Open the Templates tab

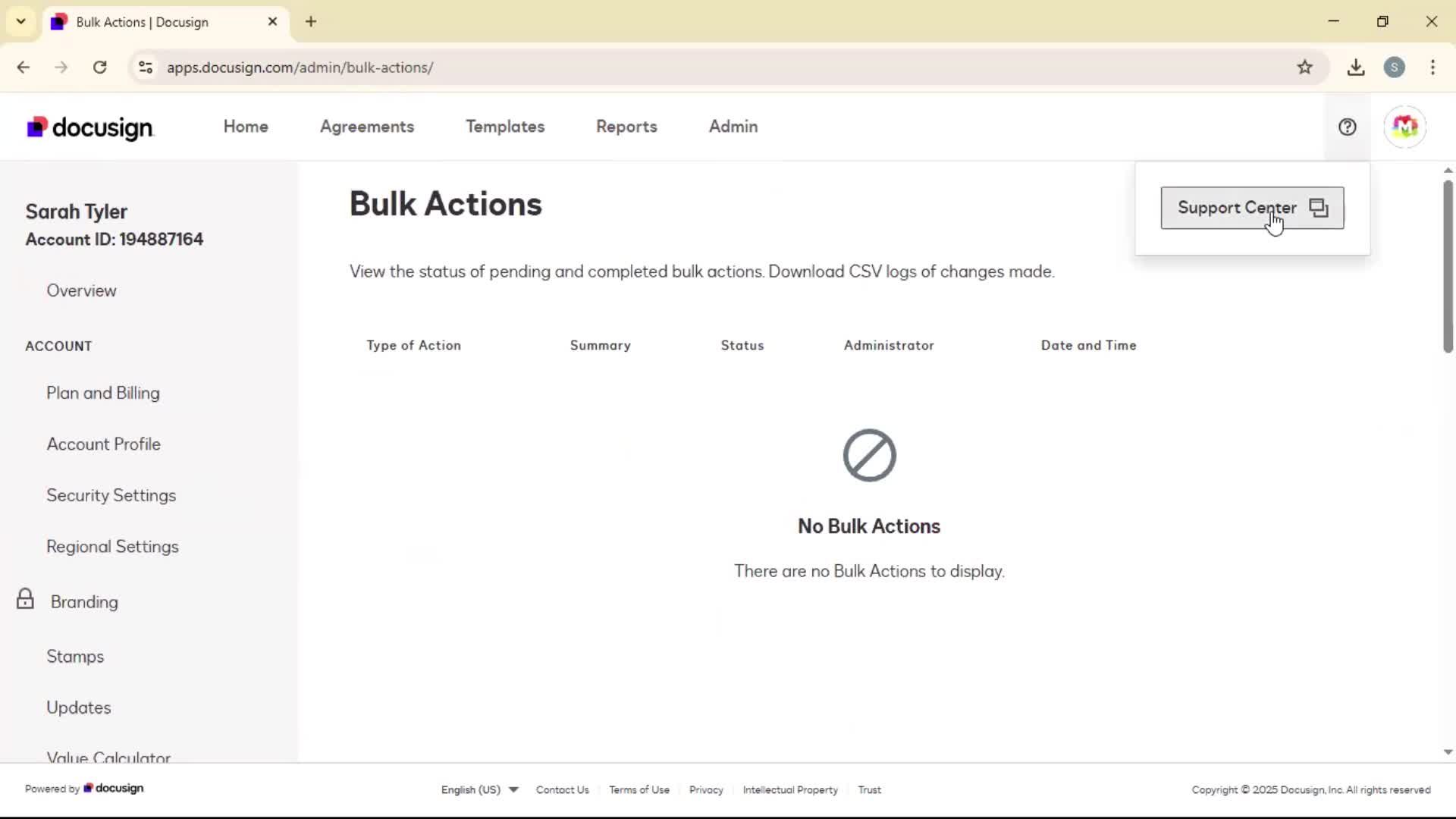pyautogui.click(x=505, y=127)
